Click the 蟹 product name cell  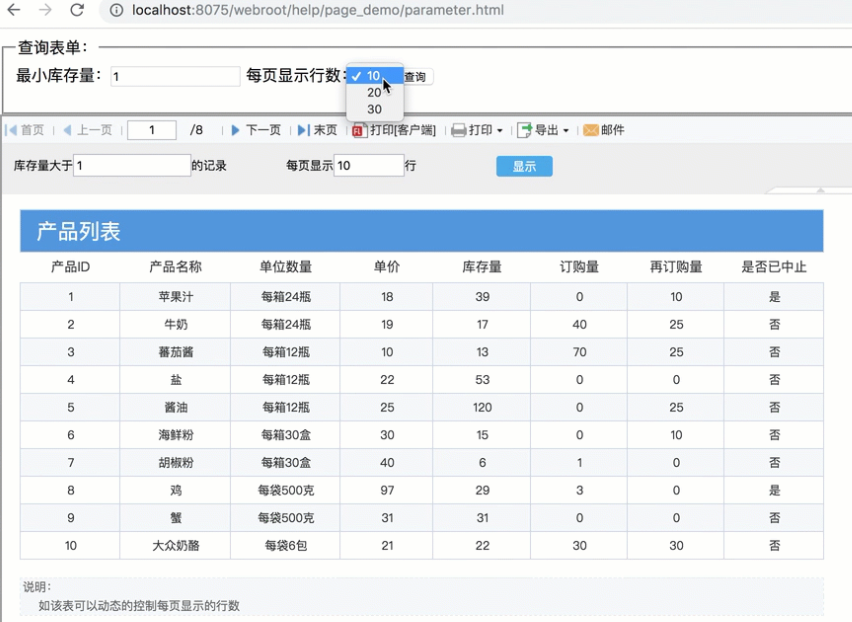176,518
